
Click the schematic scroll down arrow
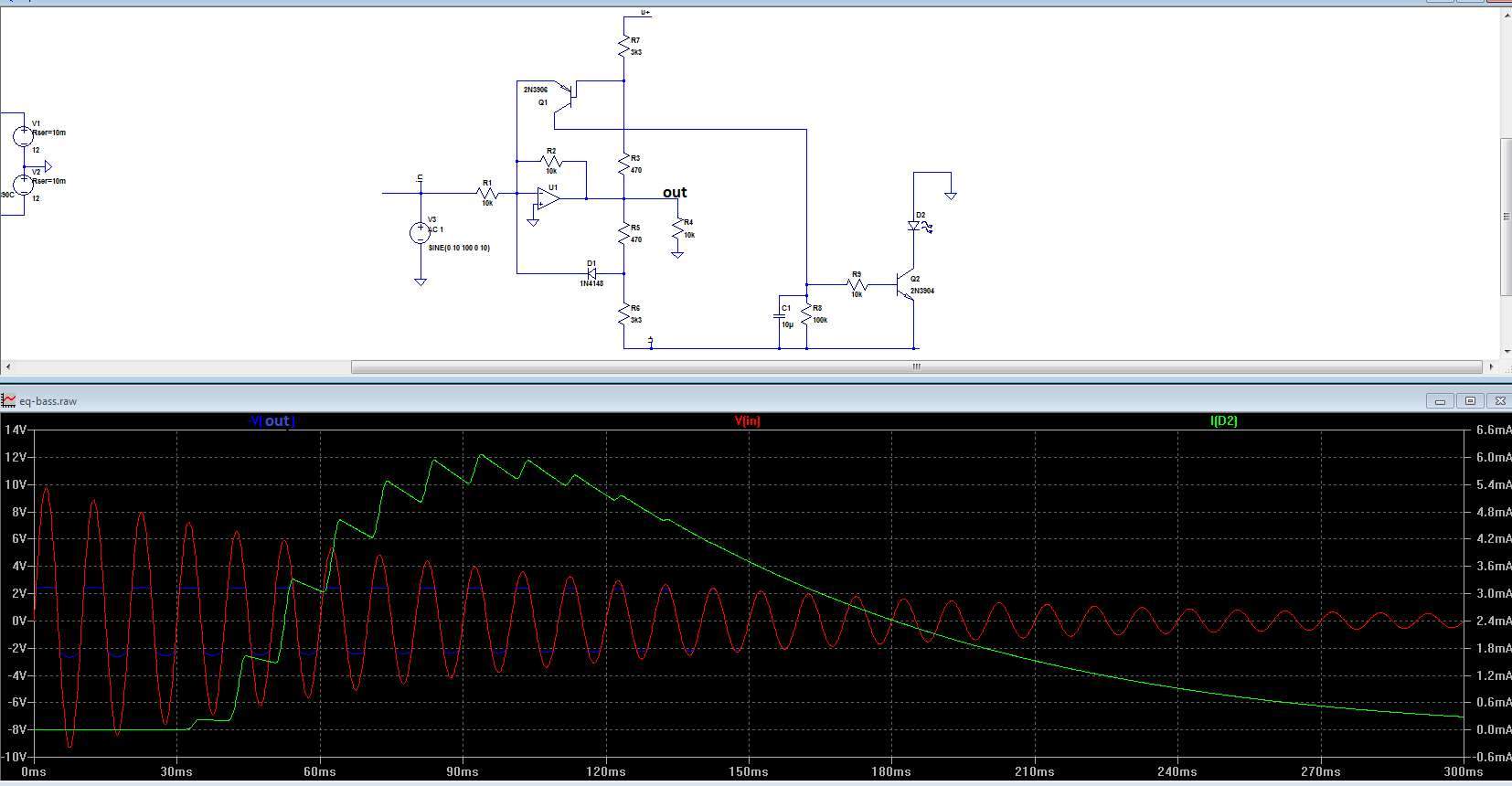coord(1505,352)
